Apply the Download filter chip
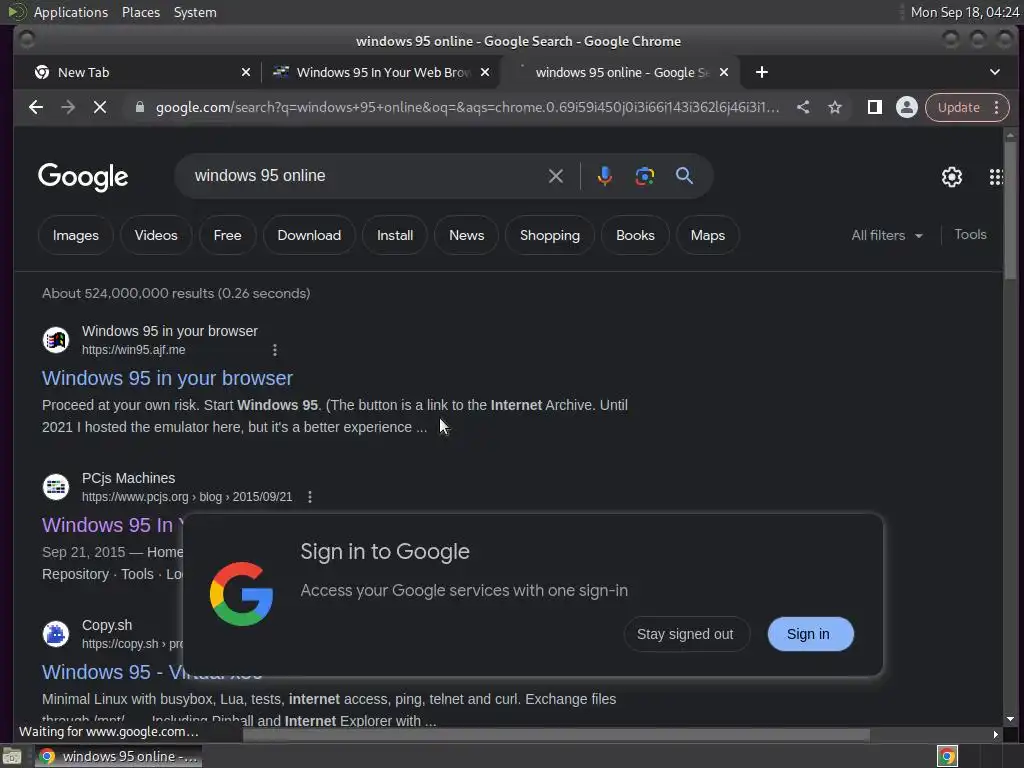The height and width of the screenshot is (768, 1024). 309,235
